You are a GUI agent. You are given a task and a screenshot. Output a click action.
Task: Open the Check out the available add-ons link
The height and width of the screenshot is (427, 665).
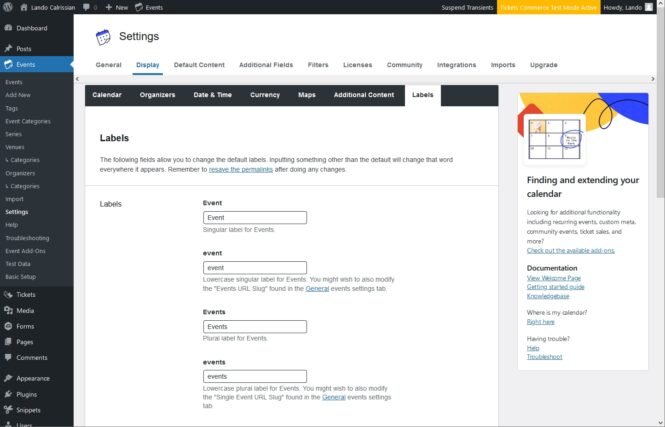[570, 250]
